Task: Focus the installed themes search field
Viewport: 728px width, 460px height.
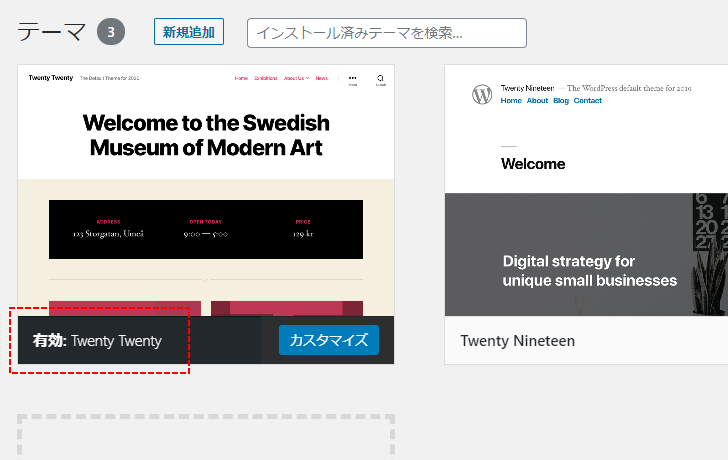Action: tap(386, 33)
